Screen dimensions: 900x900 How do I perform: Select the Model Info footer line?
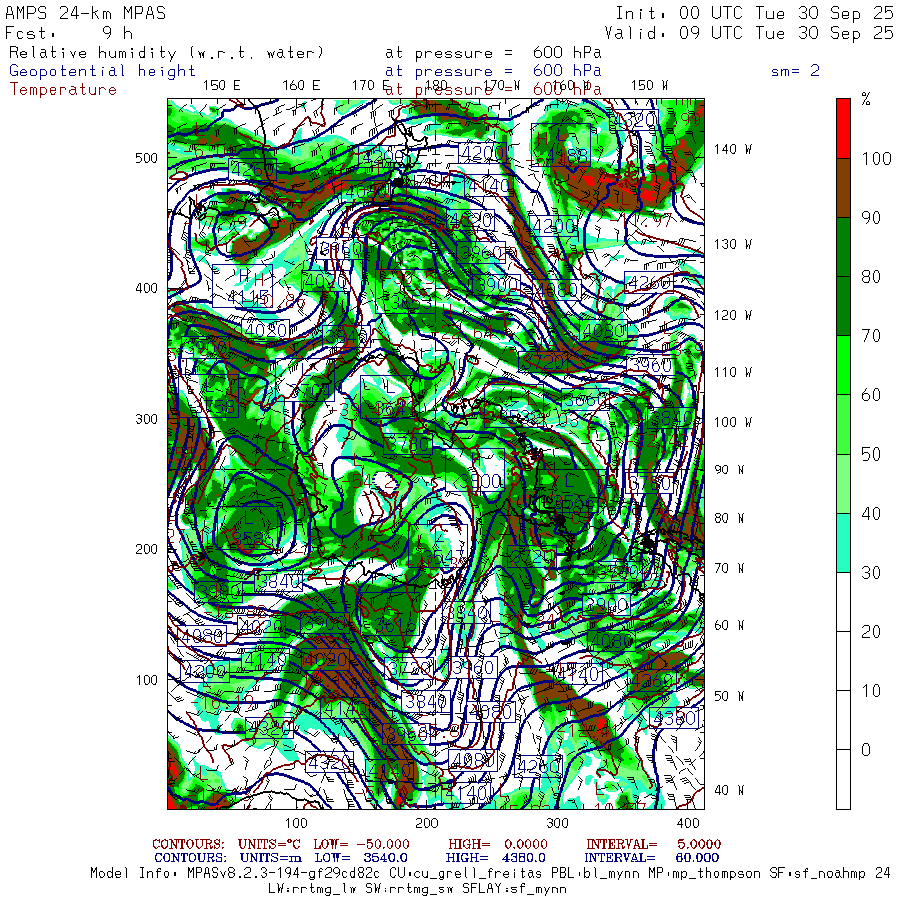point(490,873)
